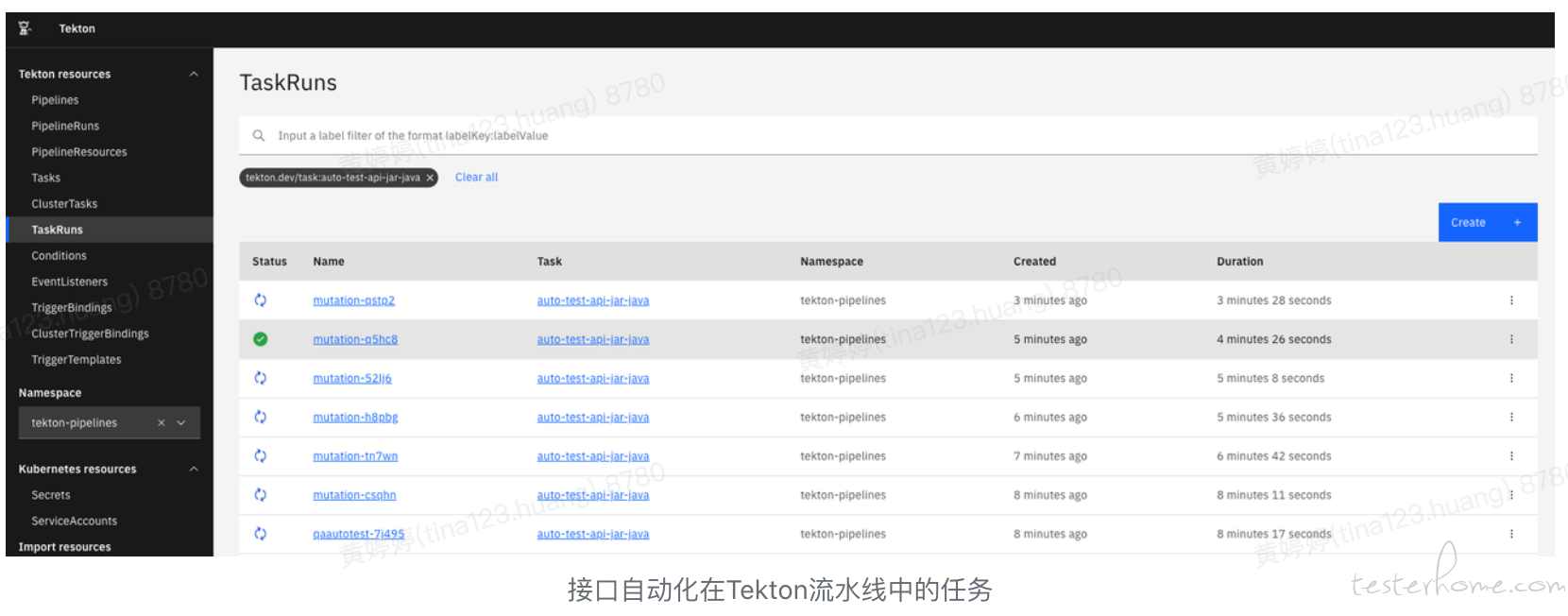1568x616 pixels.
Task: Open the overflow menu for mutation-qstp2
Action: tap(1511, 300)
